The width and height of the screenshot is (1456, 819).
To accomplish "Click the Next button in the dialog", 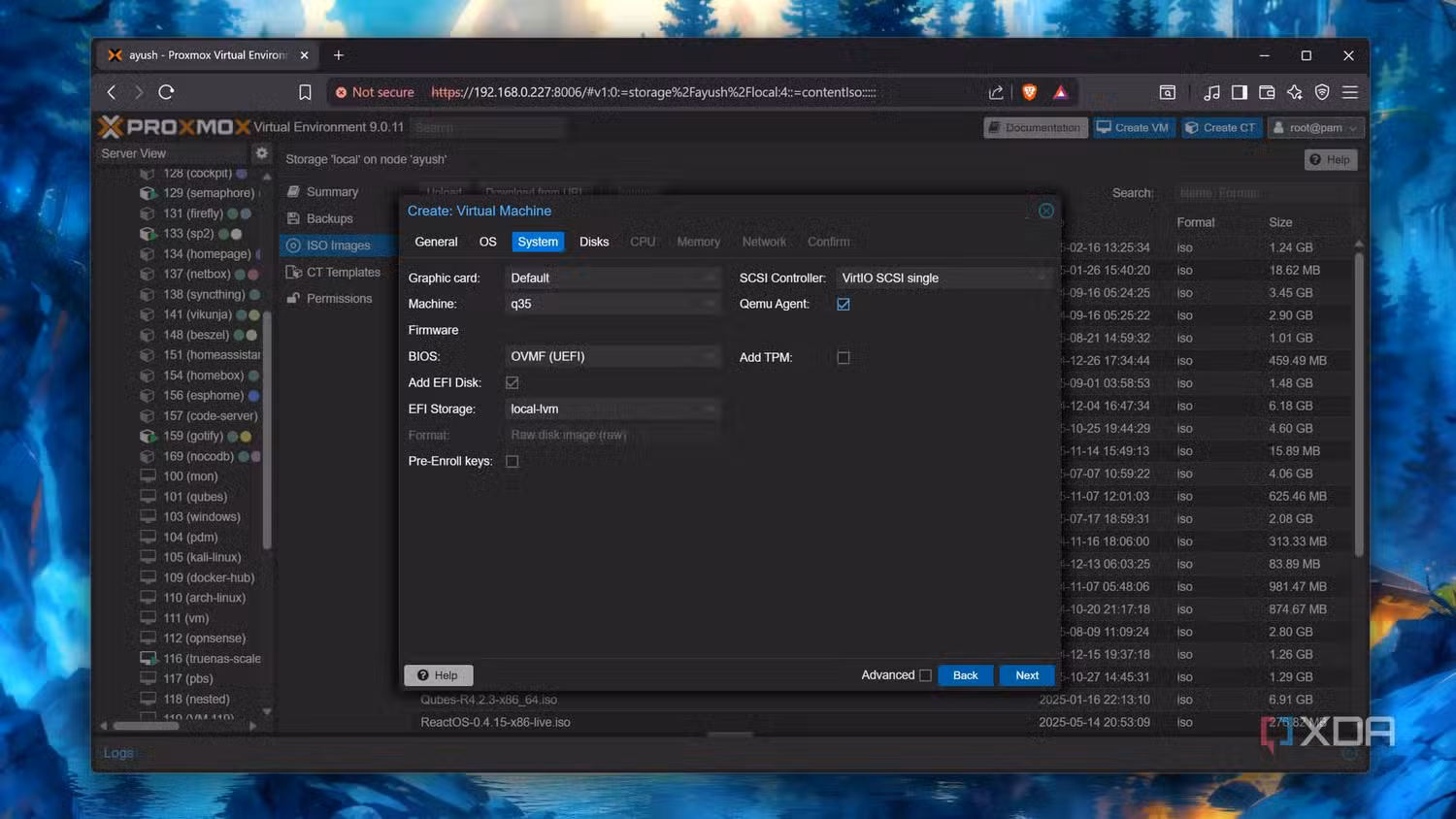I will pos(1027,675).
